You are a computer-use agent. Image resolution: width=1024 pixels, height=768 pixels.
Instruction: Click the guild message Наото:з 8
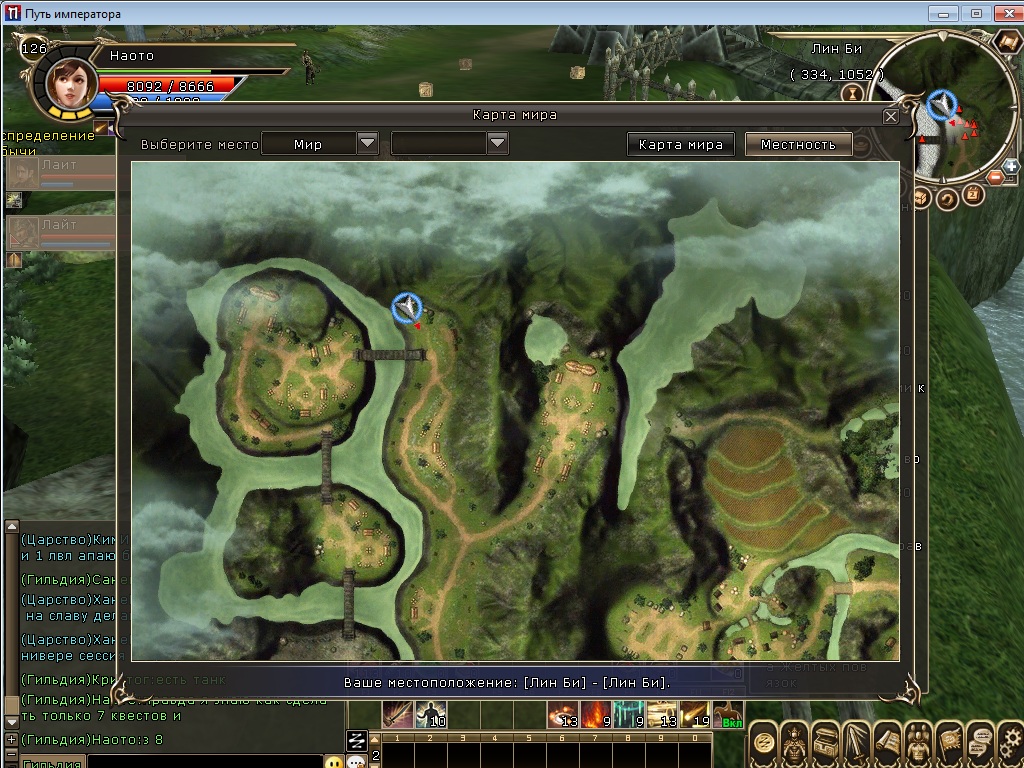[x=91, y=739]
